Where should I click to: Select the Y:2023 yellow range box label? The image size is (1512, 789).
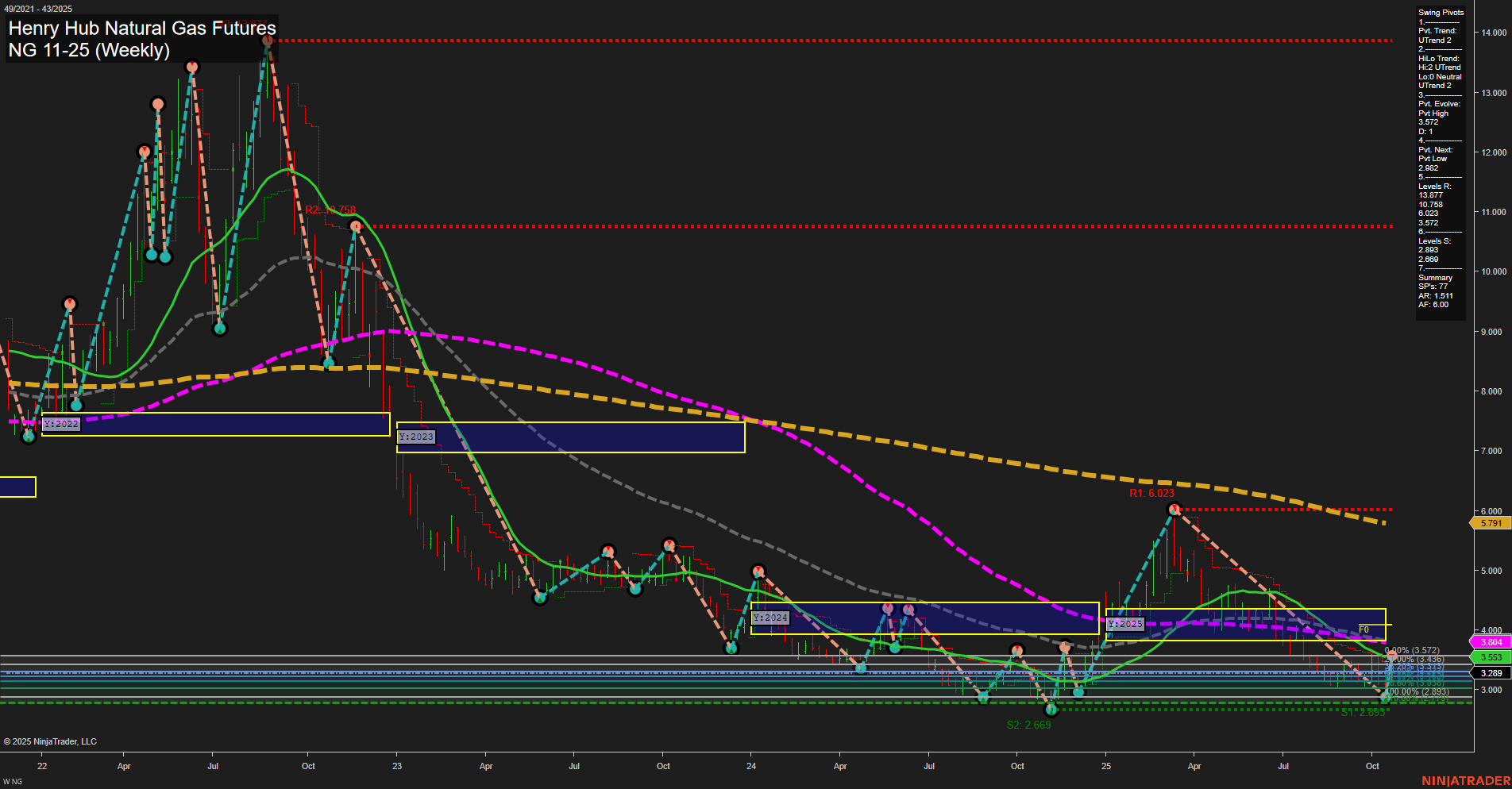click(x=416, y=437)
